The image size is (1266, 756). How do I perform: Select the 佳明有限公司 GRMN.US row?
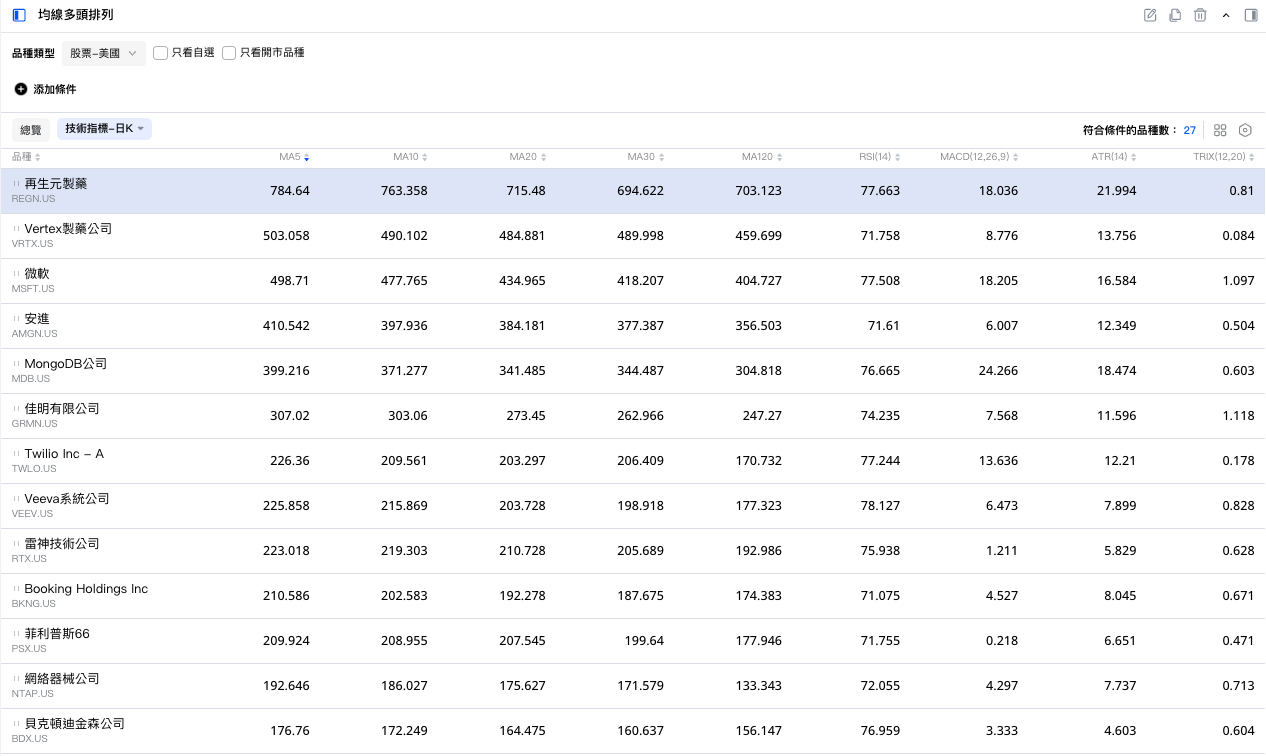coord(633,416)
